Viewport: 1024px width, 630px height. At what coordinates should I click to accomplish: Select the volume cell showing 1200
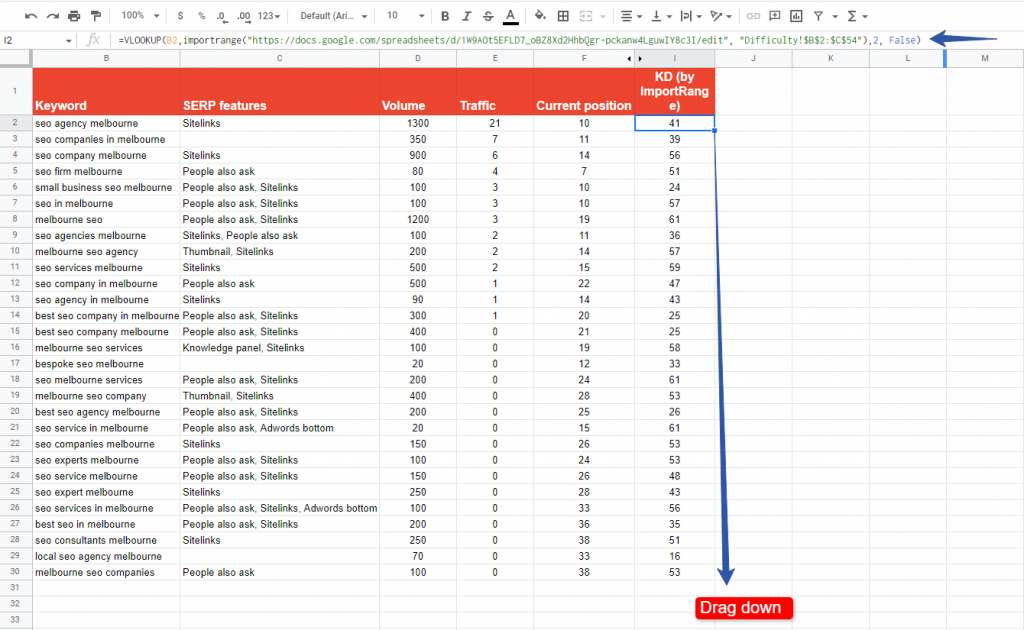pyautogui.click(x=418, y=219)
